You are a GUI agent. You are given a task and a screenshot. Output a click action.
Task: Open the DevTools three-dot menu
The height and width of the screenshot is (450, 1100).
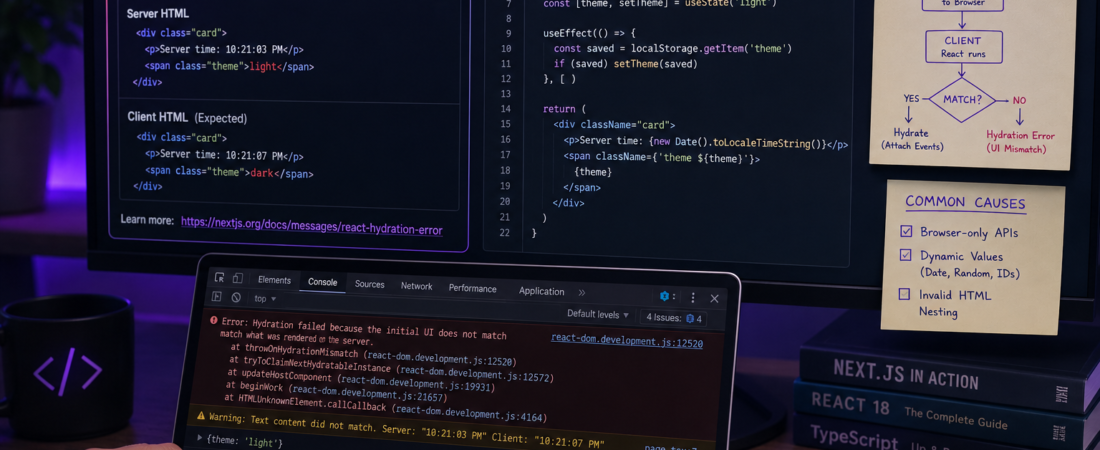point(693,298)
